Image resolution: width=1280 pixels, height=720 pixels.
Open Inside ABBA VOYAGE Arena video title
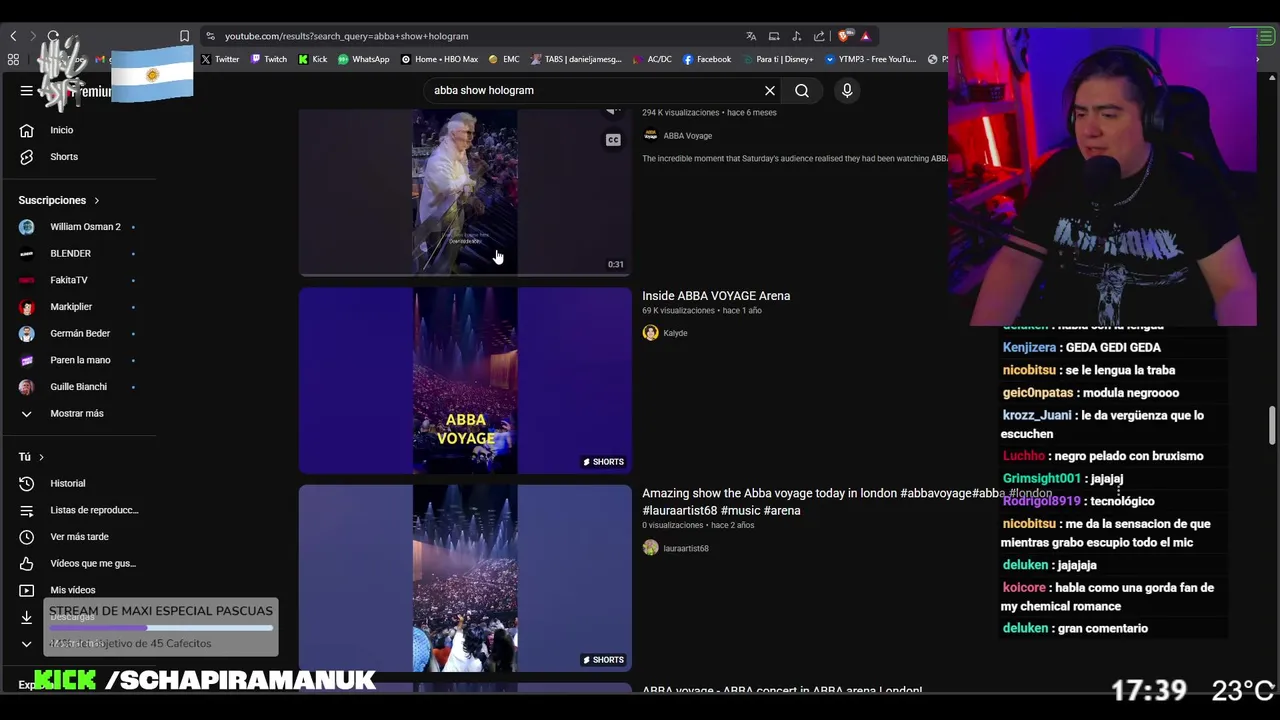[716, 296]
